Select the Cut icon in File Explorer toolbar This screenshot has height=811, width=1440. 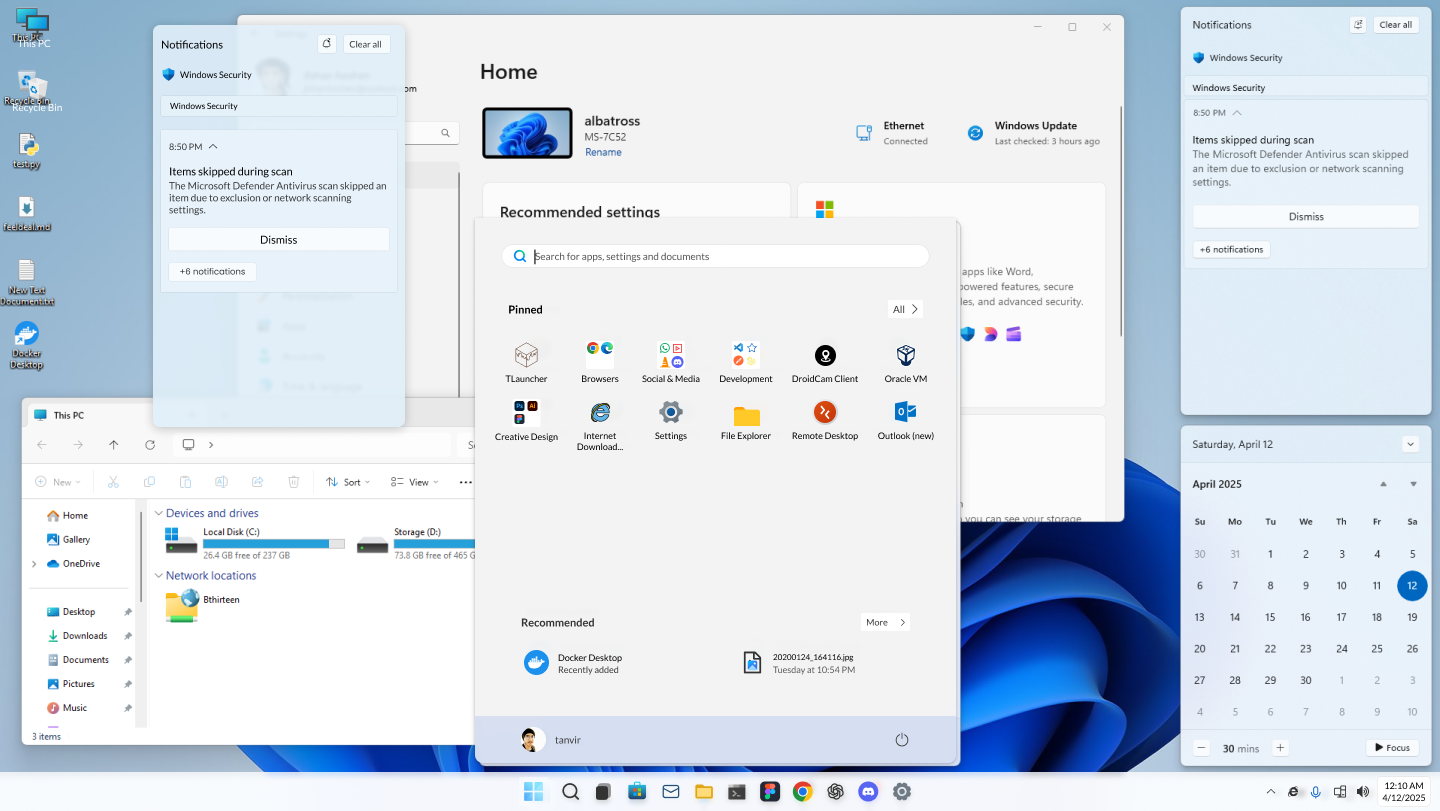pyautogui.click(x=114, y=481)
